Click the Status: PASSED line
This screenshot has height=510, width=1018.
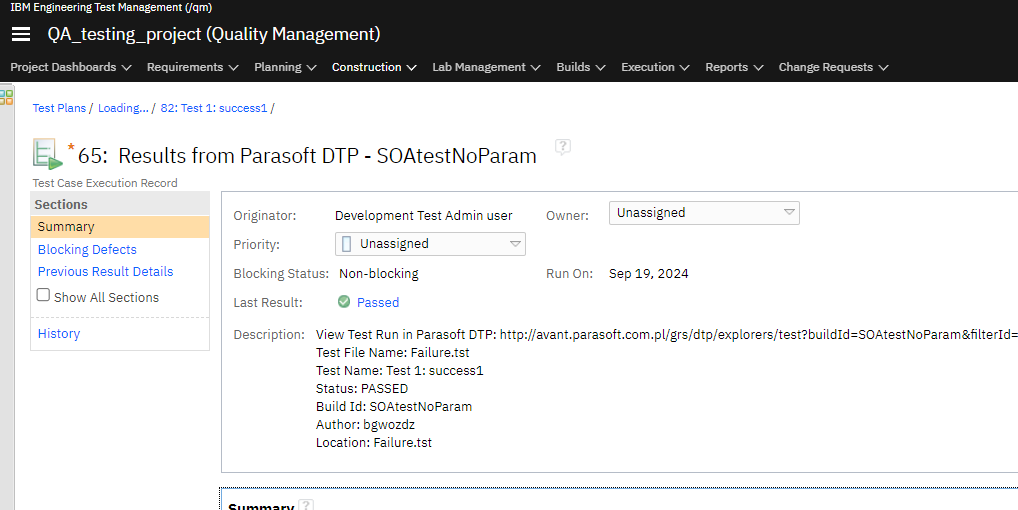click(362, 388)
